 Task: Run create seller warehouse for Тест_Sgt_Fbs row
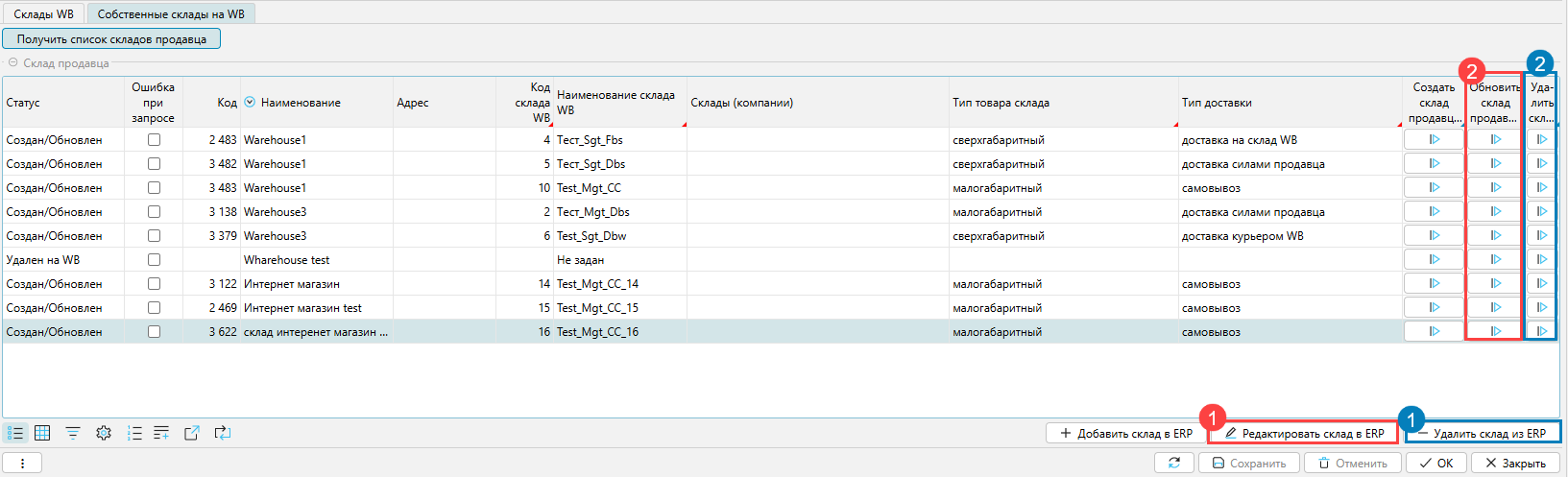click(x=1435, y=139)
